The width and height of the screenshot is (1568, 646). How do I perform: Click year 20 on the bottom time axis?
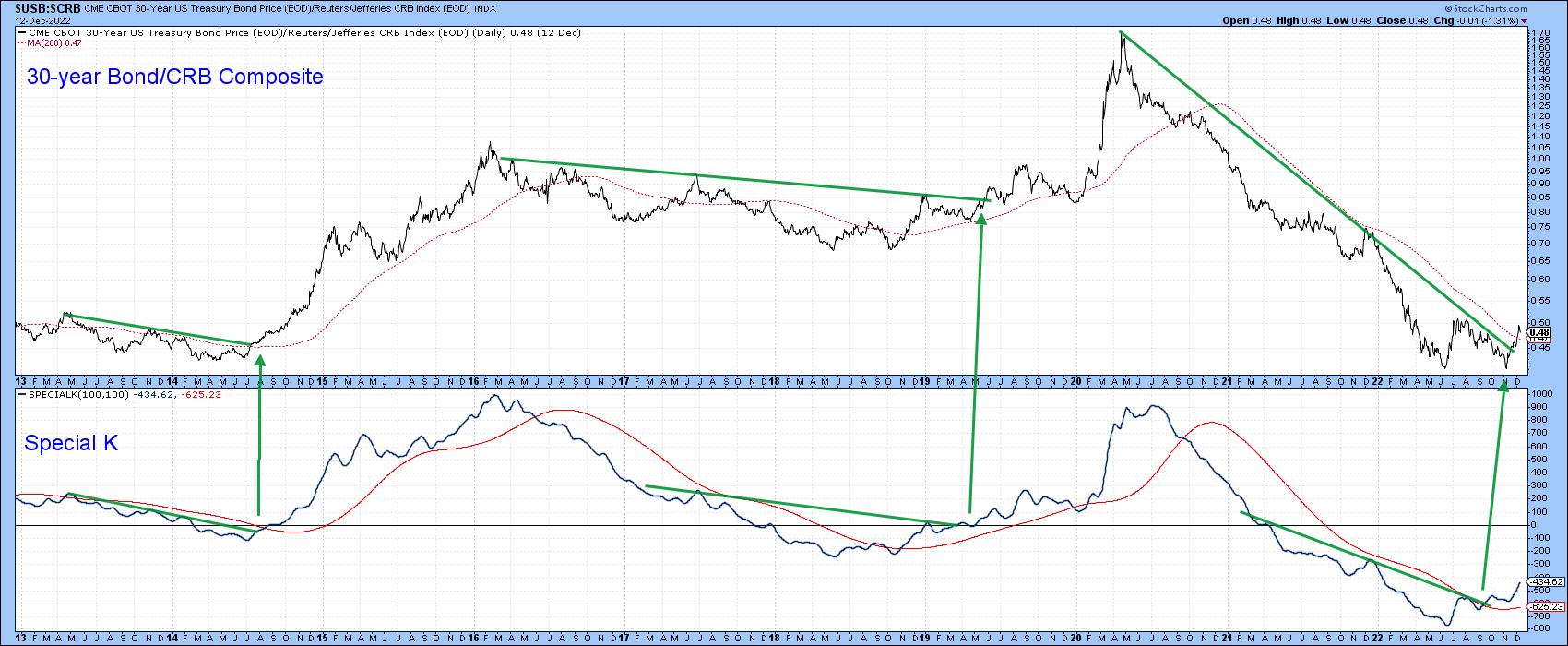(1075, 637)
